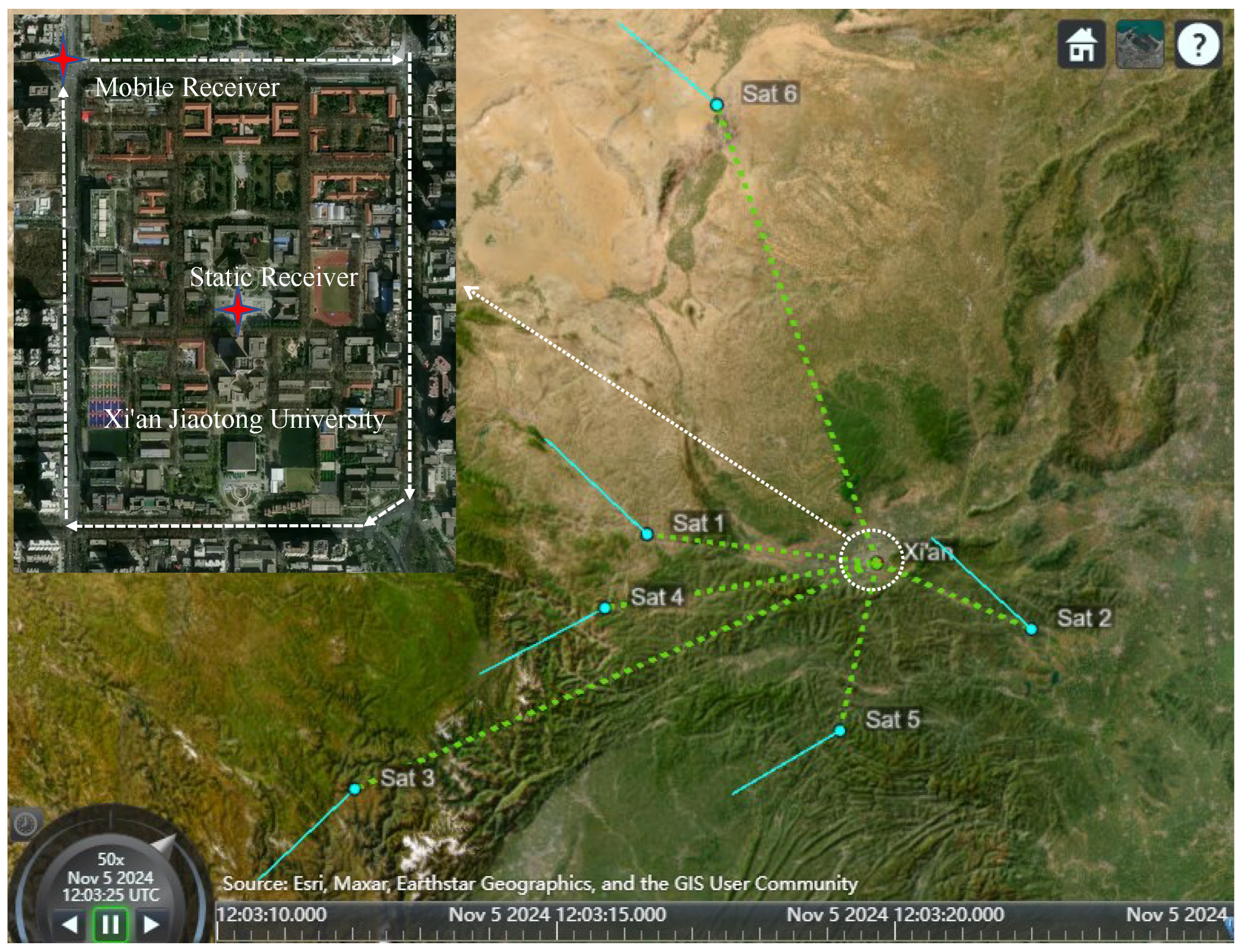The image size is (1242, 952).
Task: Select the Sat 4 satellite marker
Action: (605, 608)
